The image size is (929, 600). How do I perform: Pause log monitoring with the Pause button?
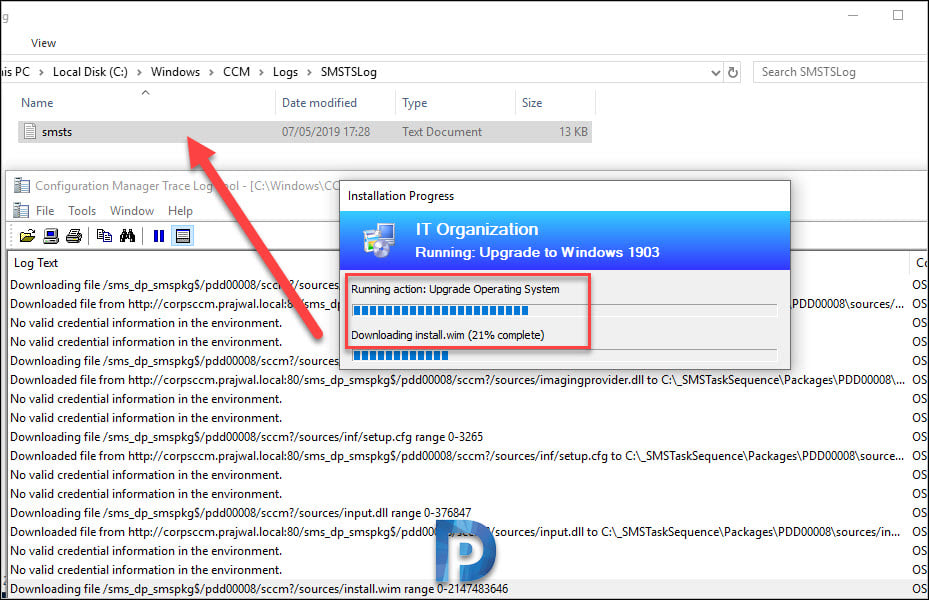click(x=159, y=236)
